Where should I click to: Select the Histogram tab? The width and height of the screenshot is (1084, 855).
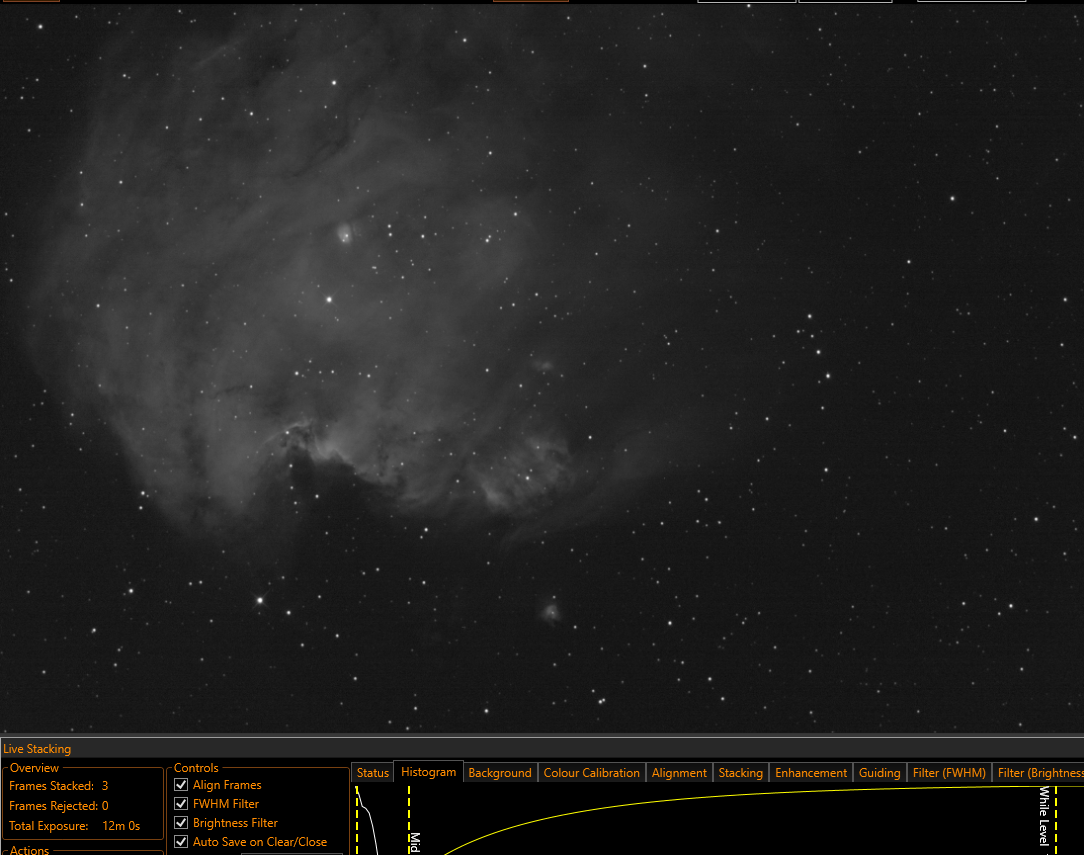428,772
